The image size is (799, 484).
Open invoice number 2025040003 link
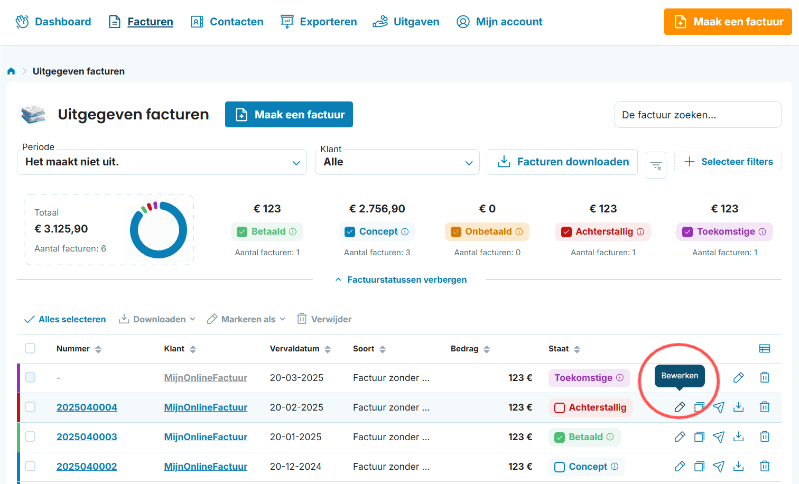(x=87, y=437)
